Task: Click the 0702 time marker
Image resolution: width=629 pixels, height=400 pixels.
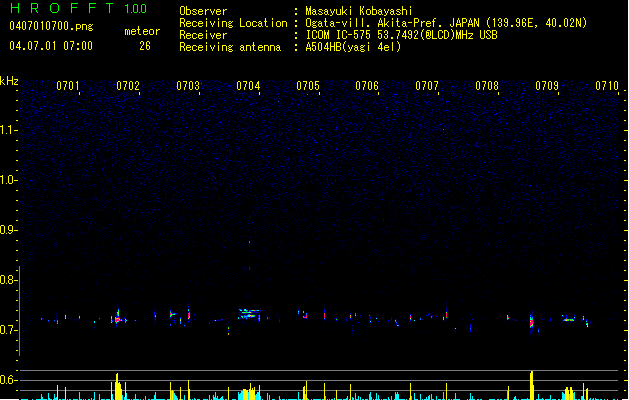Action: click(x=128, y=86)
